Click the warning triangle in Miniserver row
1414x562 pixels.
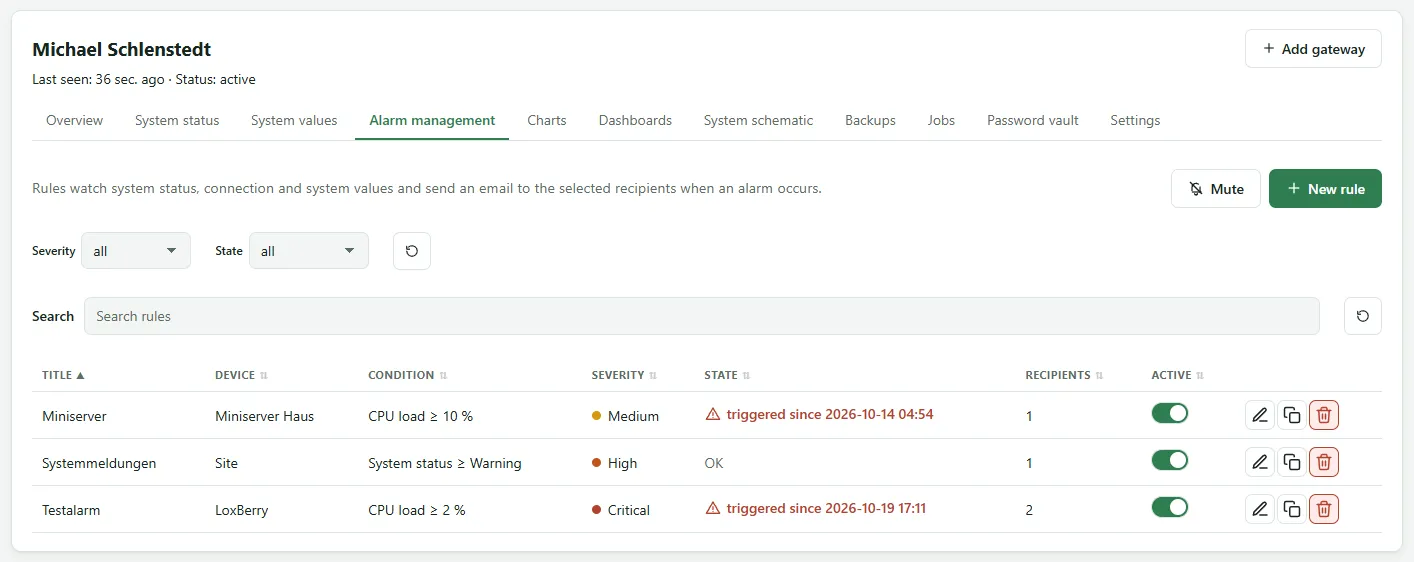[x=713, y=414]
